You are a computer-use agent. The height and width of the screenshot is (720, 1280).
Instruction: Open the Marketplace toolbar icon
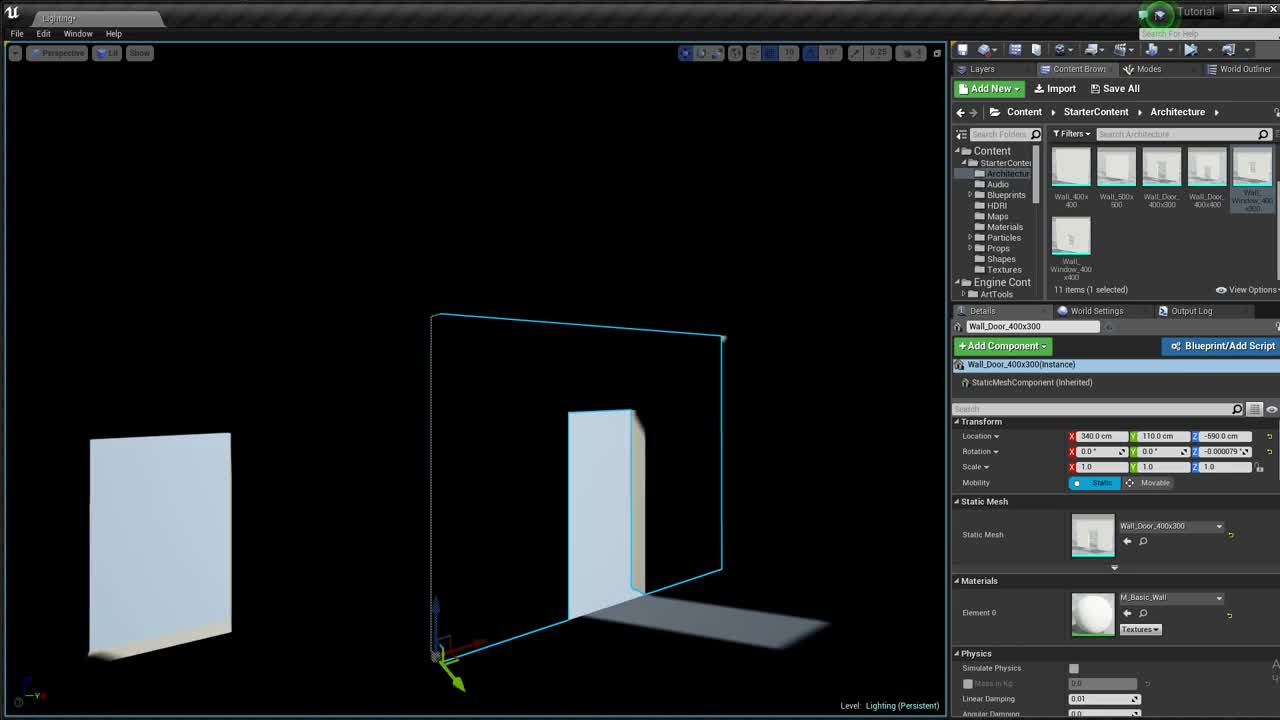(1036, 49)
